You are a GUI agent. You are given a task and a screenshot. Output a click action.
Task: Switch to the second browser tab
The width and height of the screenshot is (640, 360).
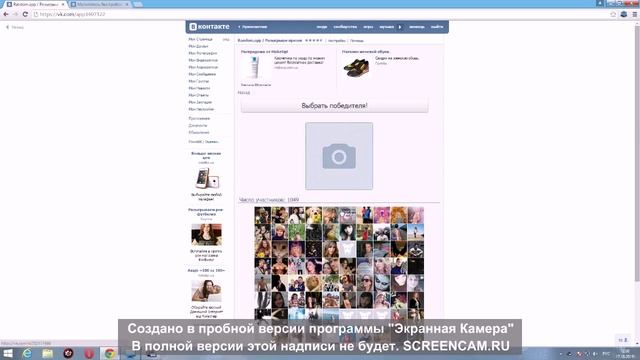100,4
